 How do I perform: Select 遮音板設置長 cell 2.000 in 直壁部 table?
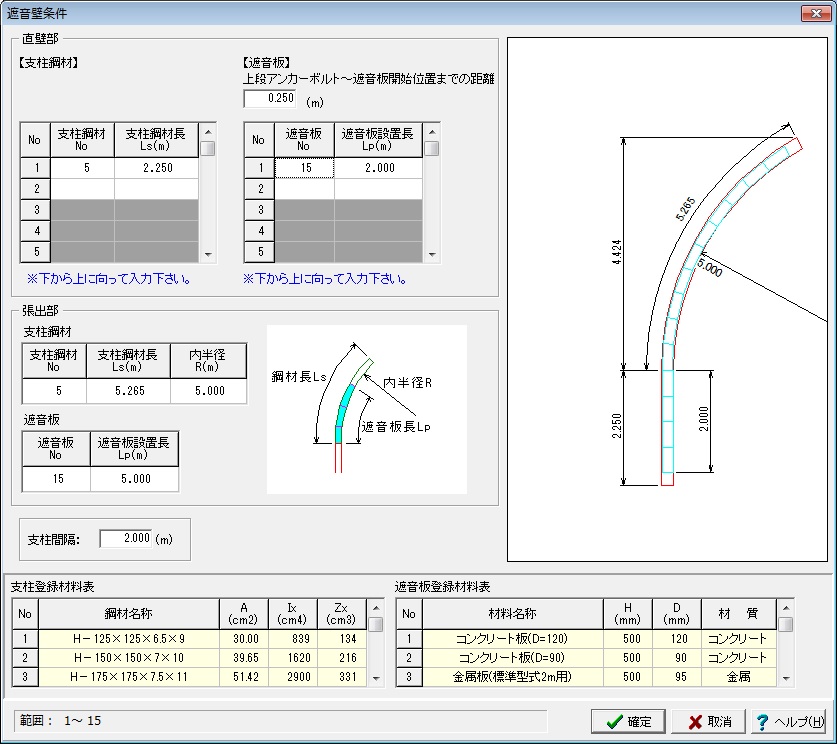click(x=378, y=168)
